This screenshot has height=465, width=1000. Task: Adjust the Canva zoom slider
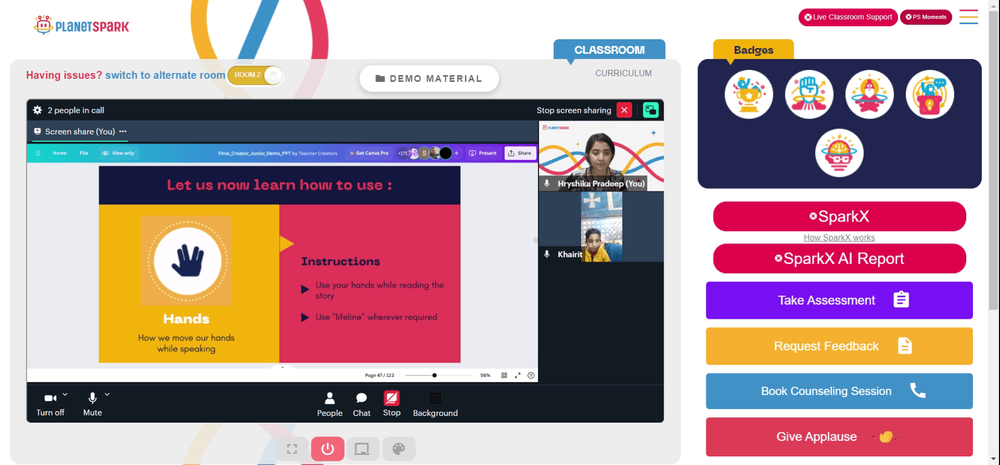pyautogui.click(x=439, y=376)
